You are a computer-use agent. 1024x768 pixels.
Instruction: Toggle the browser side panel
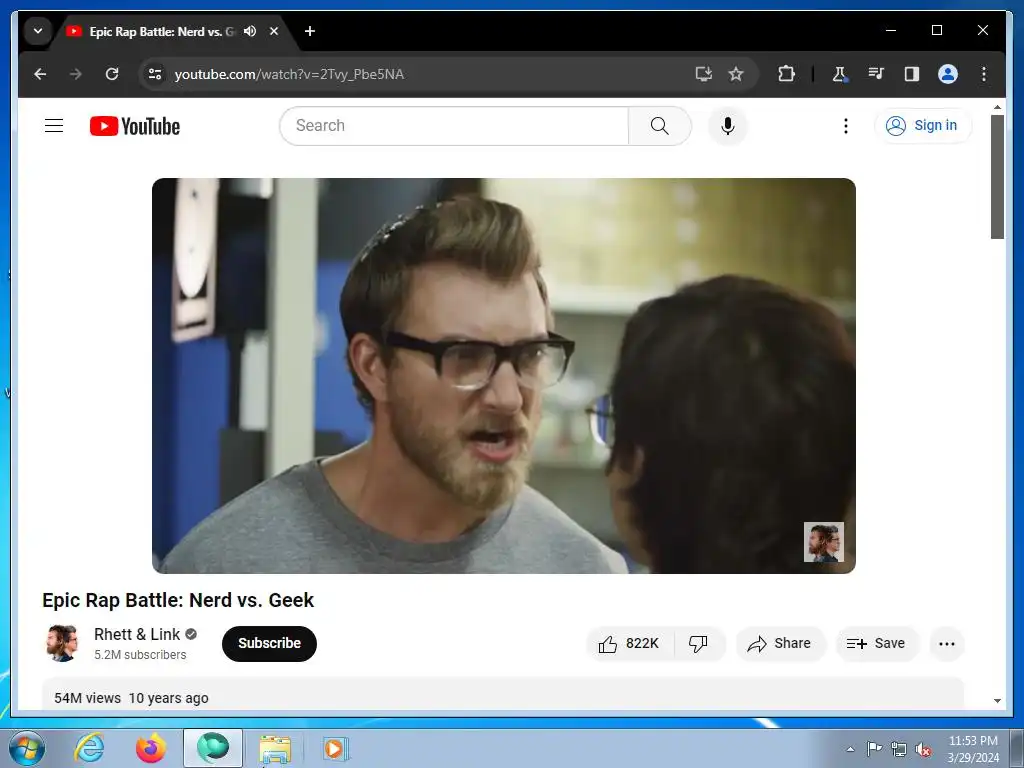click(x=912, y=74)
